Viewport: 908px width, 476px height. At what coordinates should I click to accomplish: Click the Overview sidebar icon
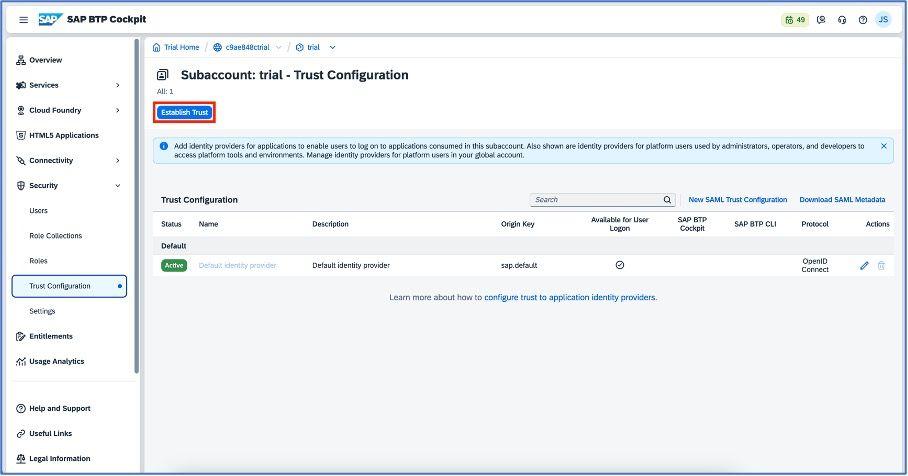21,60
